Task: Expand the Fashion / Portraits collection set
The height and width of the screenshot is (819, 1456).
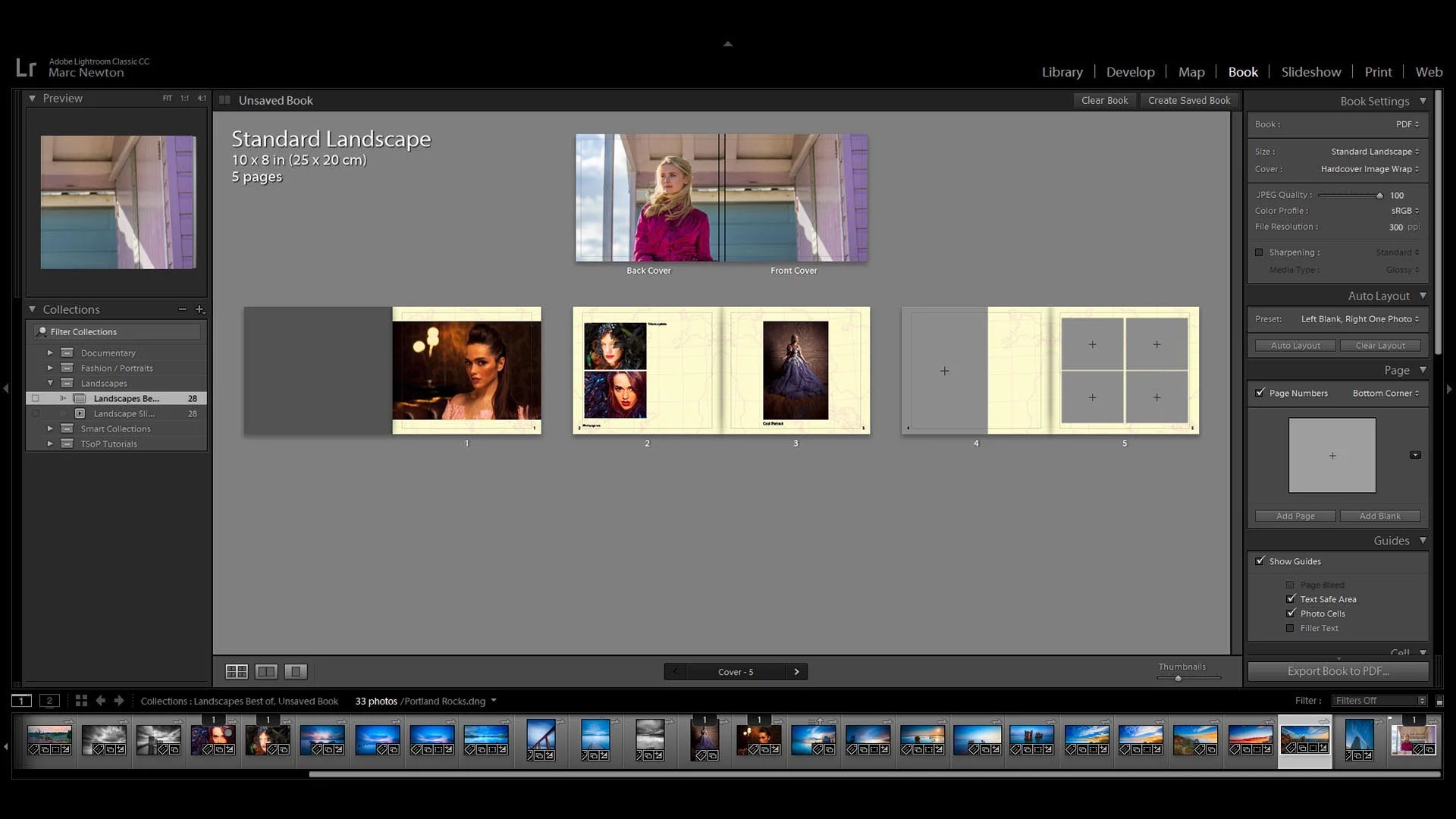Action: [50, 368]
